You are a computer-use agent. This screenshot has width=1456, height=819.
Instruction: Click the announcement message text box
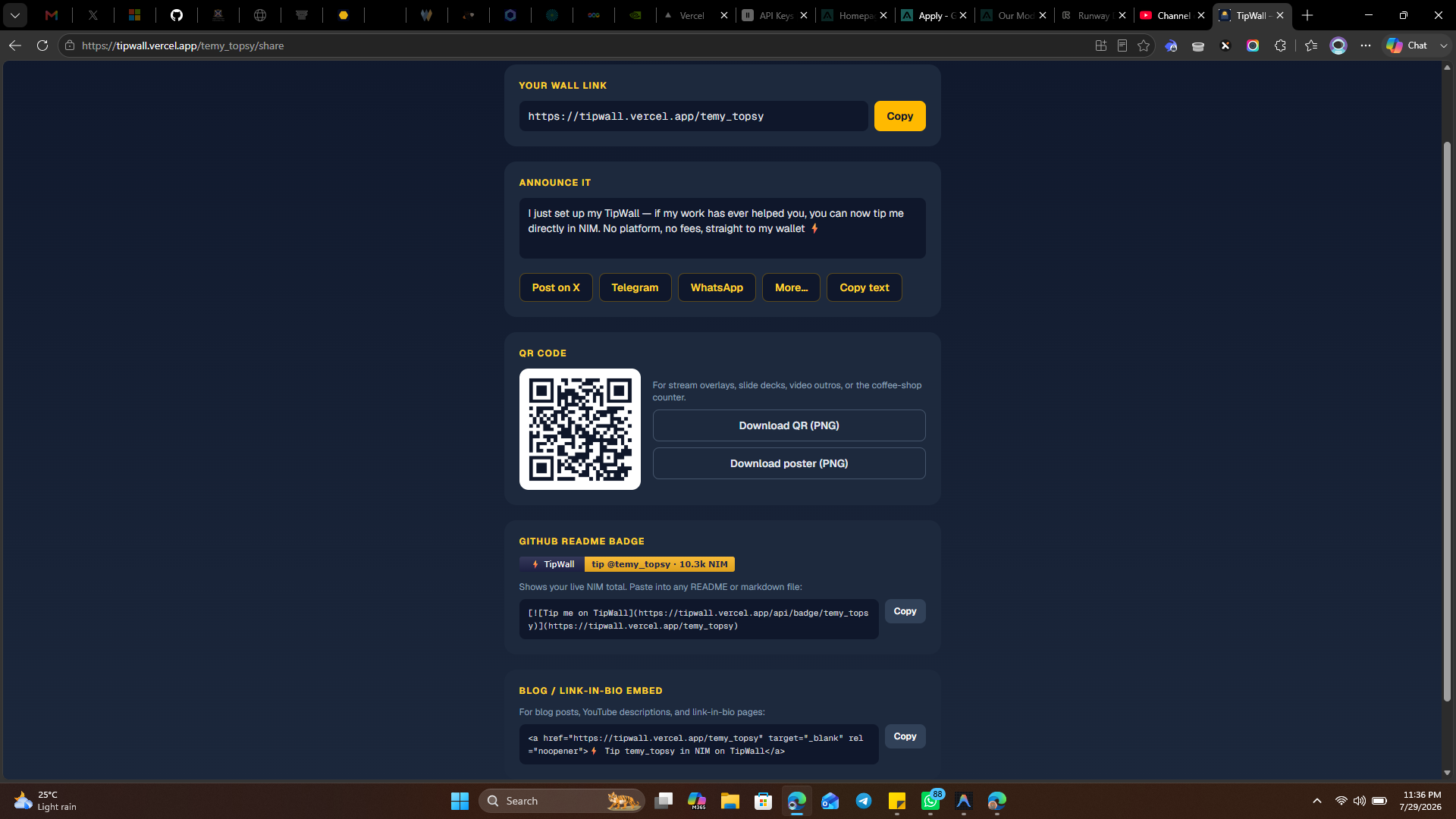pyautogui.click(x=722, y=228)
